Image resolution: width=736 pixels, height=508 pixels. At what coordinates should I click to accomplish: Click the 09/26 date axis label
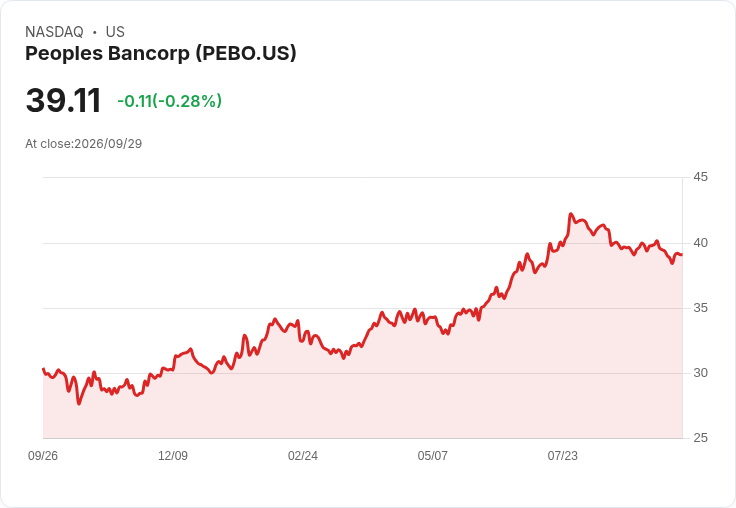click(43, 456)
